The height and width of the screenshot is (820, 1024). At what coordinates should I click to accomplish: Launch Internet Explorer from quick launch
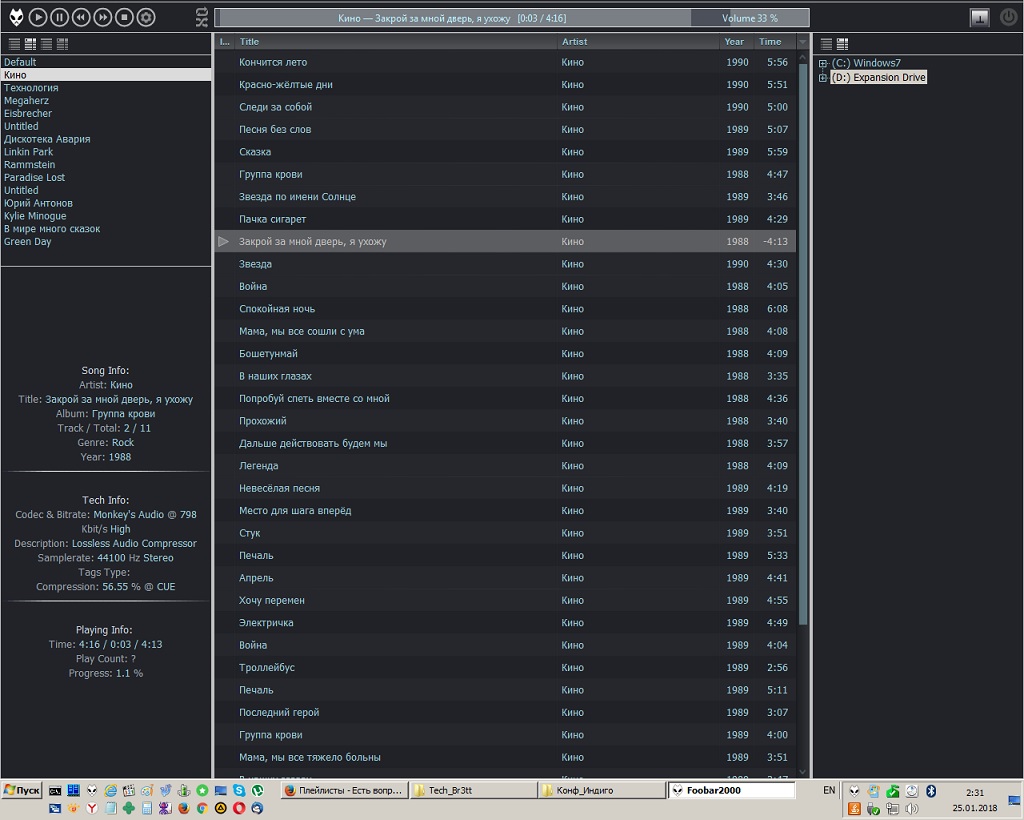(x=110, y=790)
